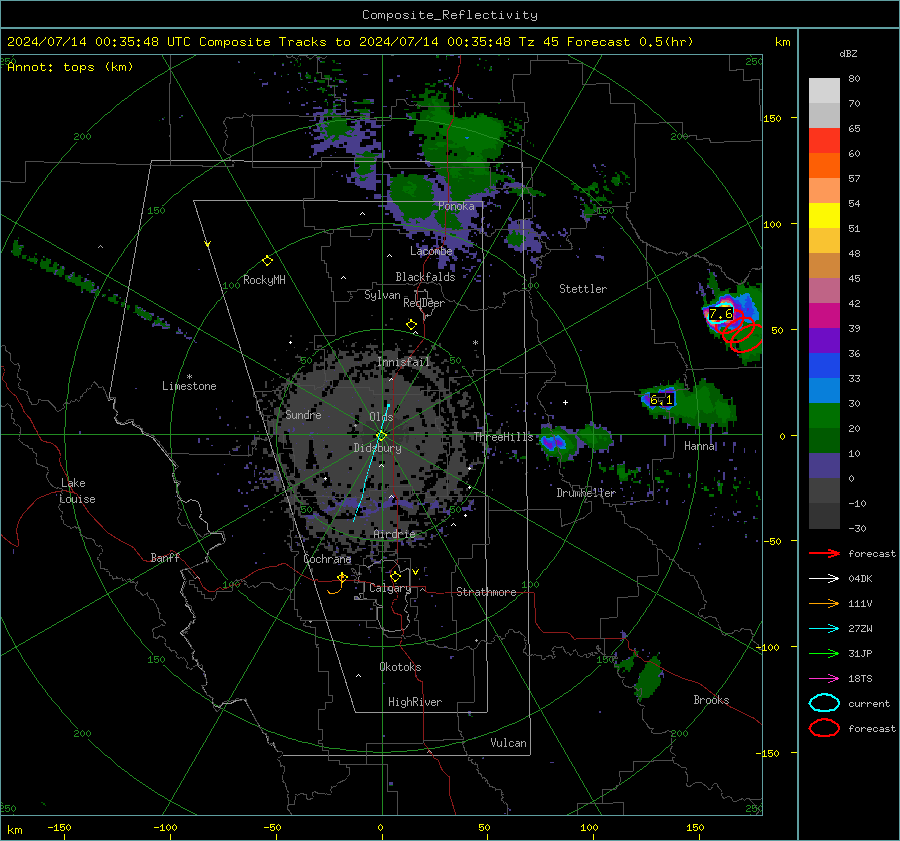Click the orange 111V arrow in legend
The width and height of the screenshot is (900, 841).
point(824,603)
